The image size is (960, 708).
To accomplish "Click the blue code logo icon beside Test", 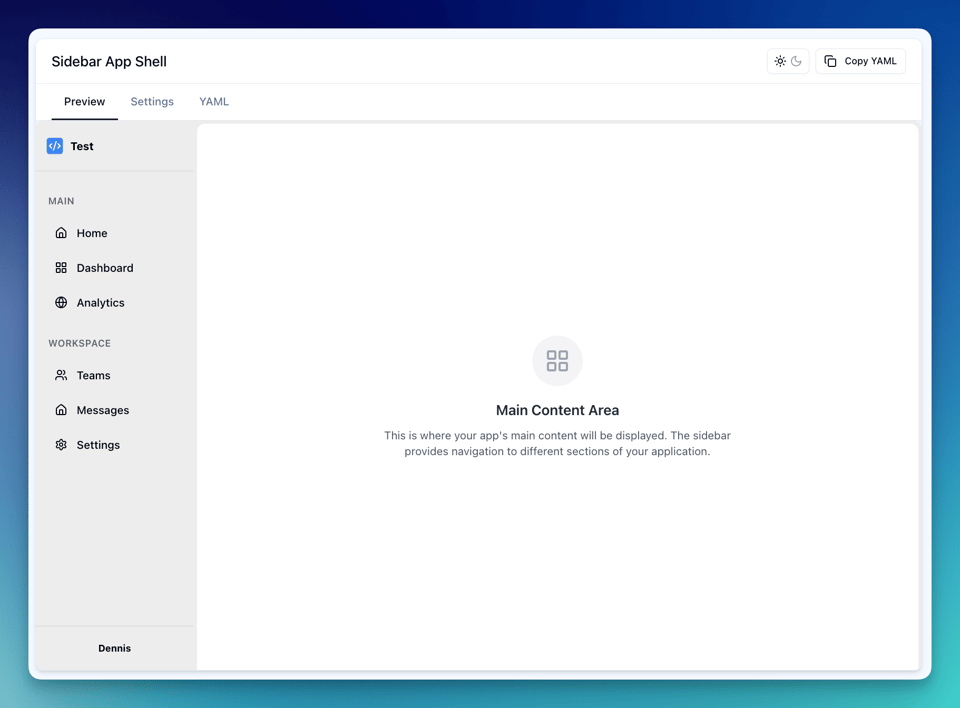I will (x=55, y=146).
